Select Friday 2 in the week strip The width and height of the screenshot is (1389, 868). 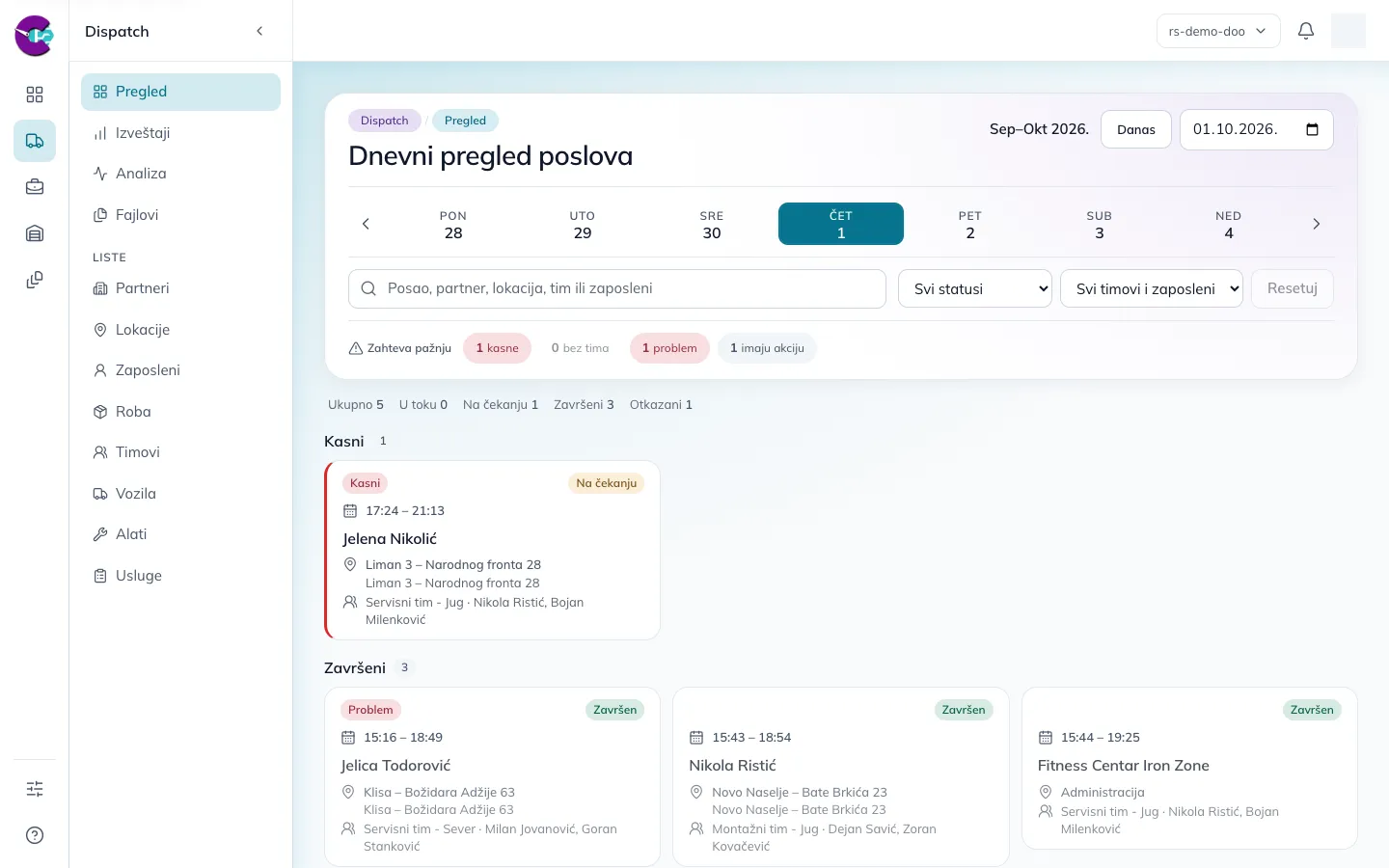(x=970, y=224)
